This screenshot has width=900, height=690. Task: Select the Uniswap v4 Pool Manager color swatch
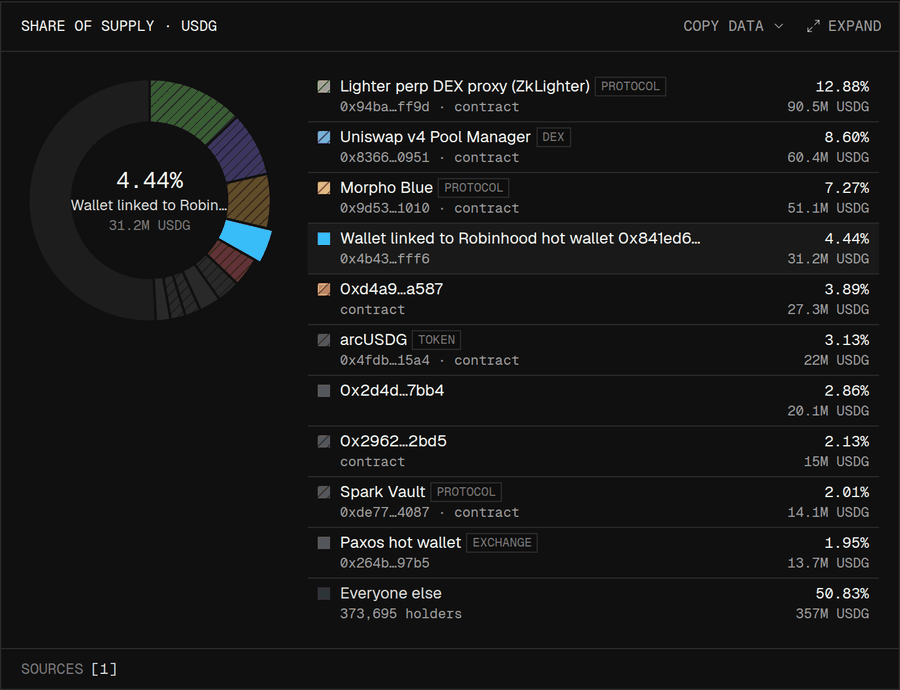(x=324, y=137)
